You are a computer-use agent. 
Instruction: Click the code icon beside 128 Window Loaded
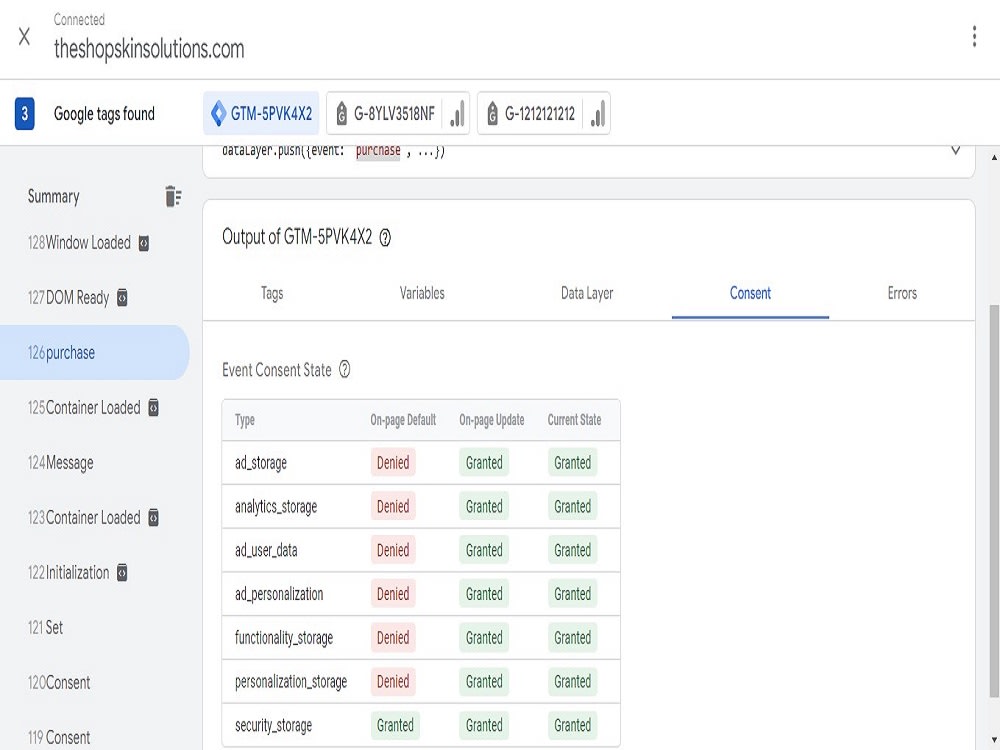pos(144,244)
